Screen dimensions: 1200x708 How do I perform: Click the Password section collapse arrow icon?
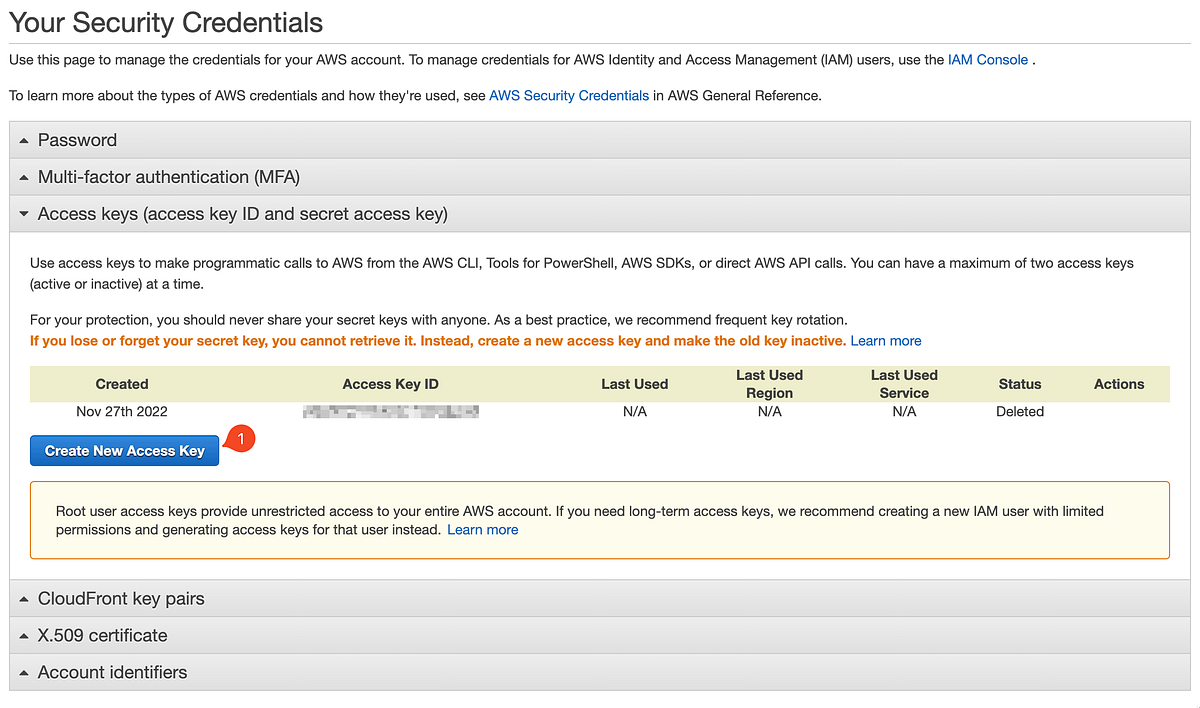pos(24,139)
